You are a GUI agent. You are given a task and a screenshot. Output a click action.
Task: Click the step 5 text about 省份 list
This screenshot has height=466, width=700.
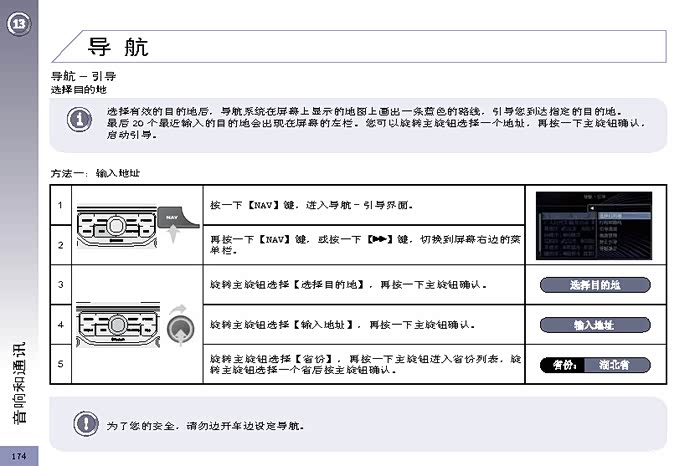pyautogui.click(x=365, y=364)
